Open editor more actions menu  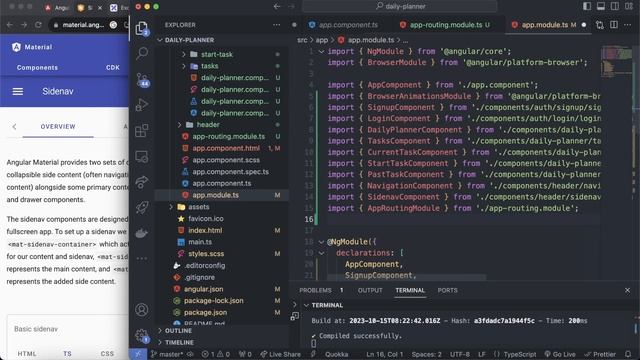point(628,25)
